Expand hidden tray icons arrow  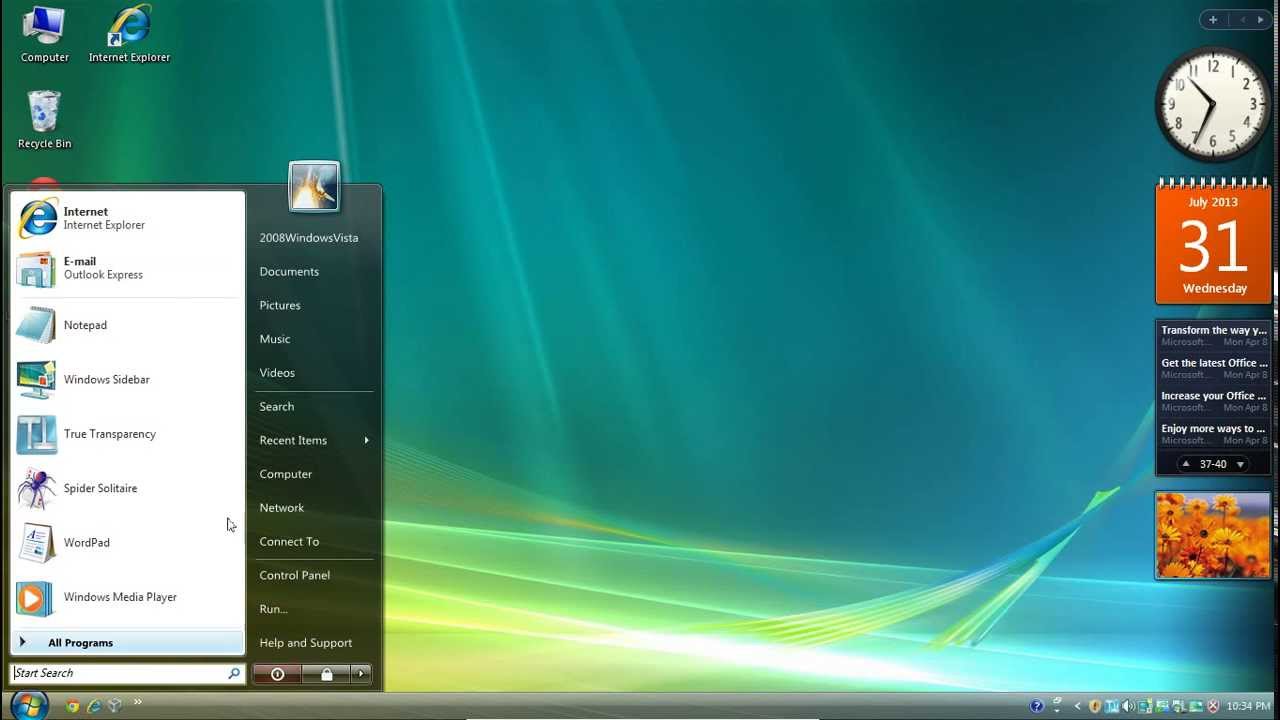[1077, 706]
